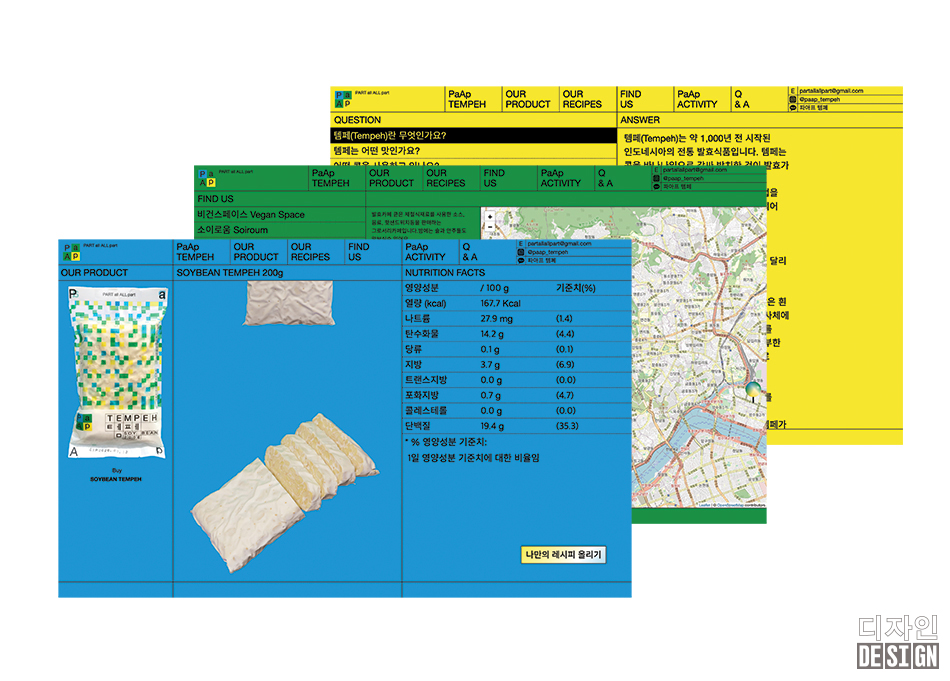Click the SOYBEAN TEMPEH 200g heading
The image size is (950, 681).
click(230, 273)
